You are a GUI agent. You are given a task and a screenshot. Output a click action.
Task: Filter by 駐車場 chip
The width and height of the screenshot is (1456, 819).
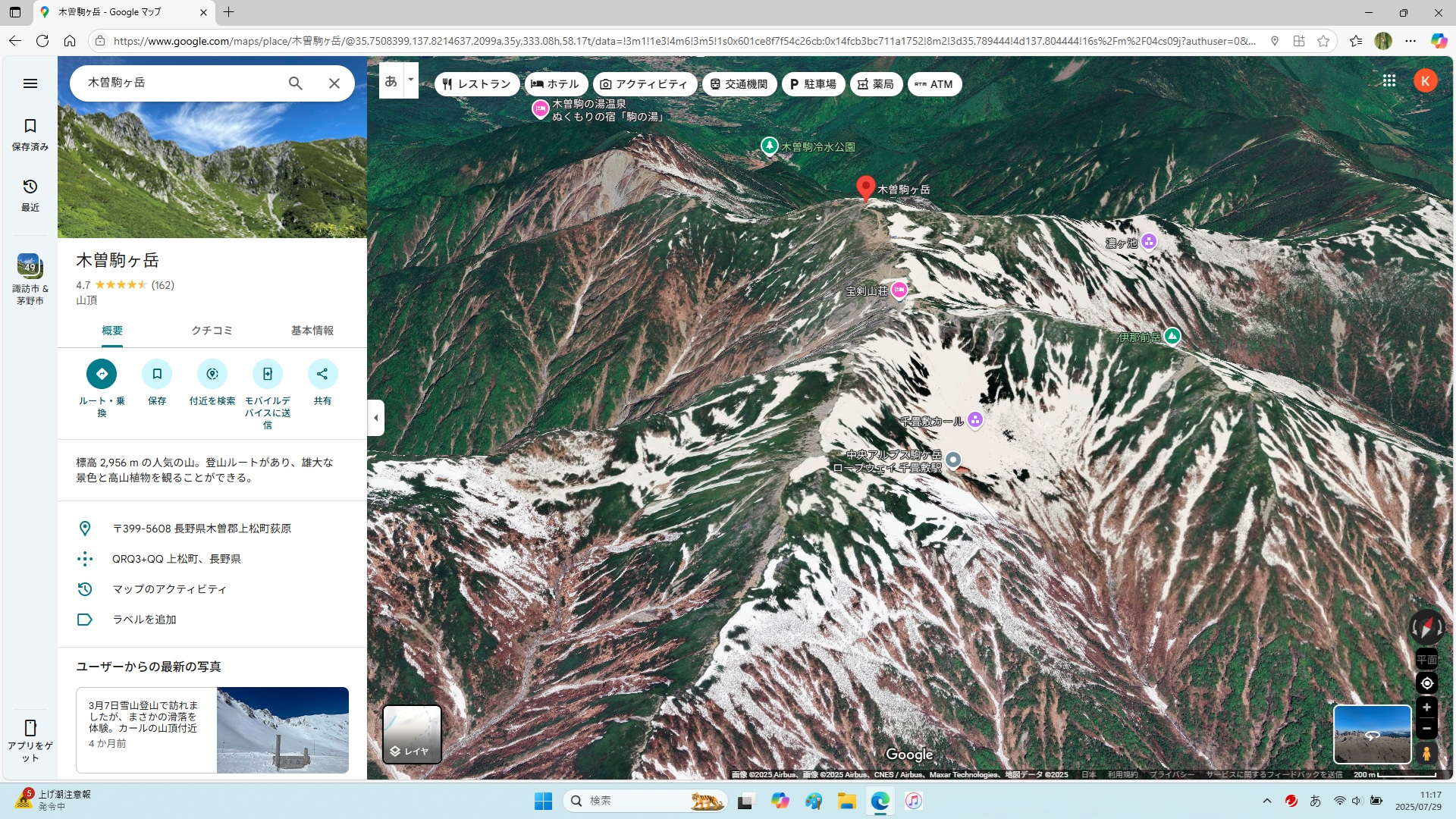coord(813,84)
